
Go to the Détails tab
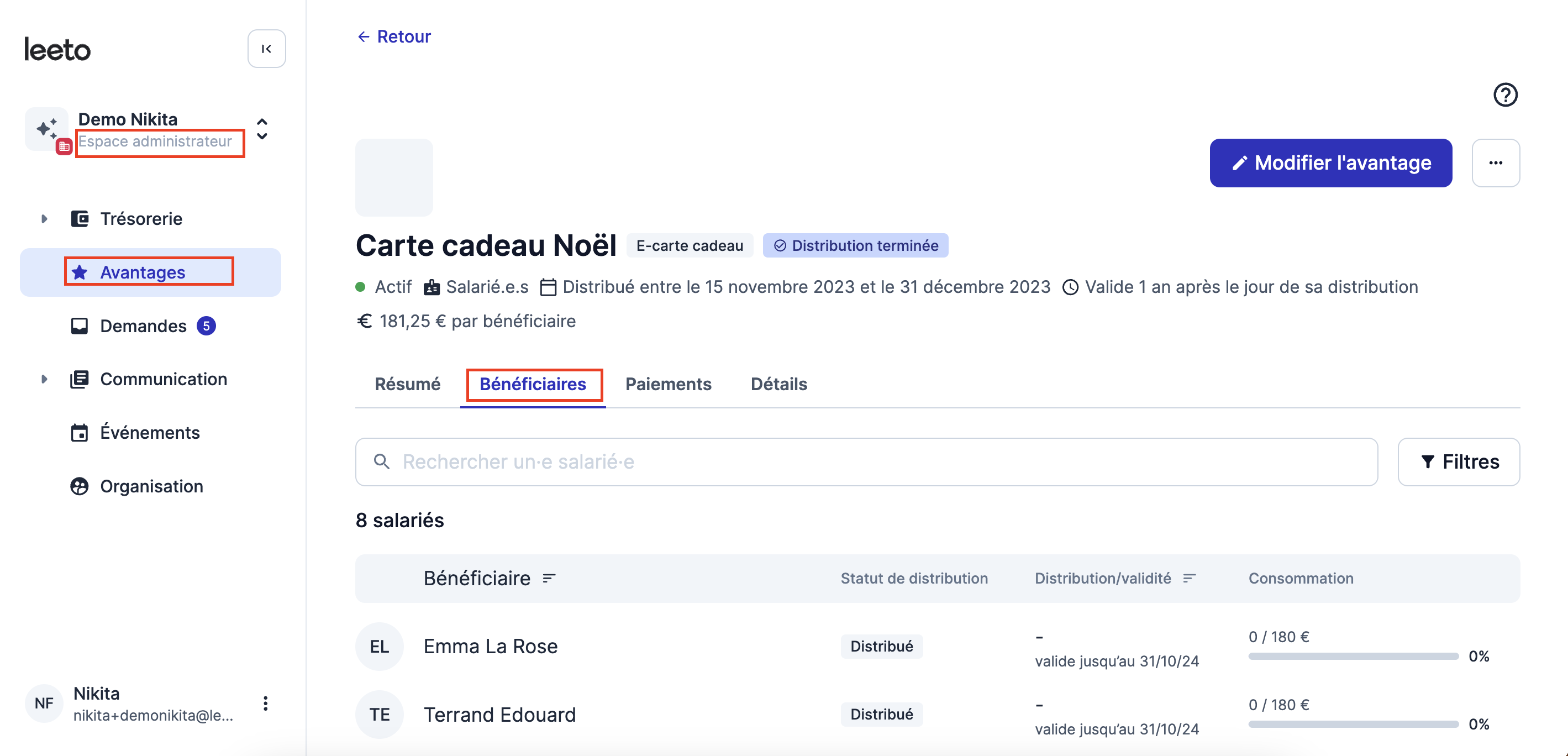(x=779, y=384)
